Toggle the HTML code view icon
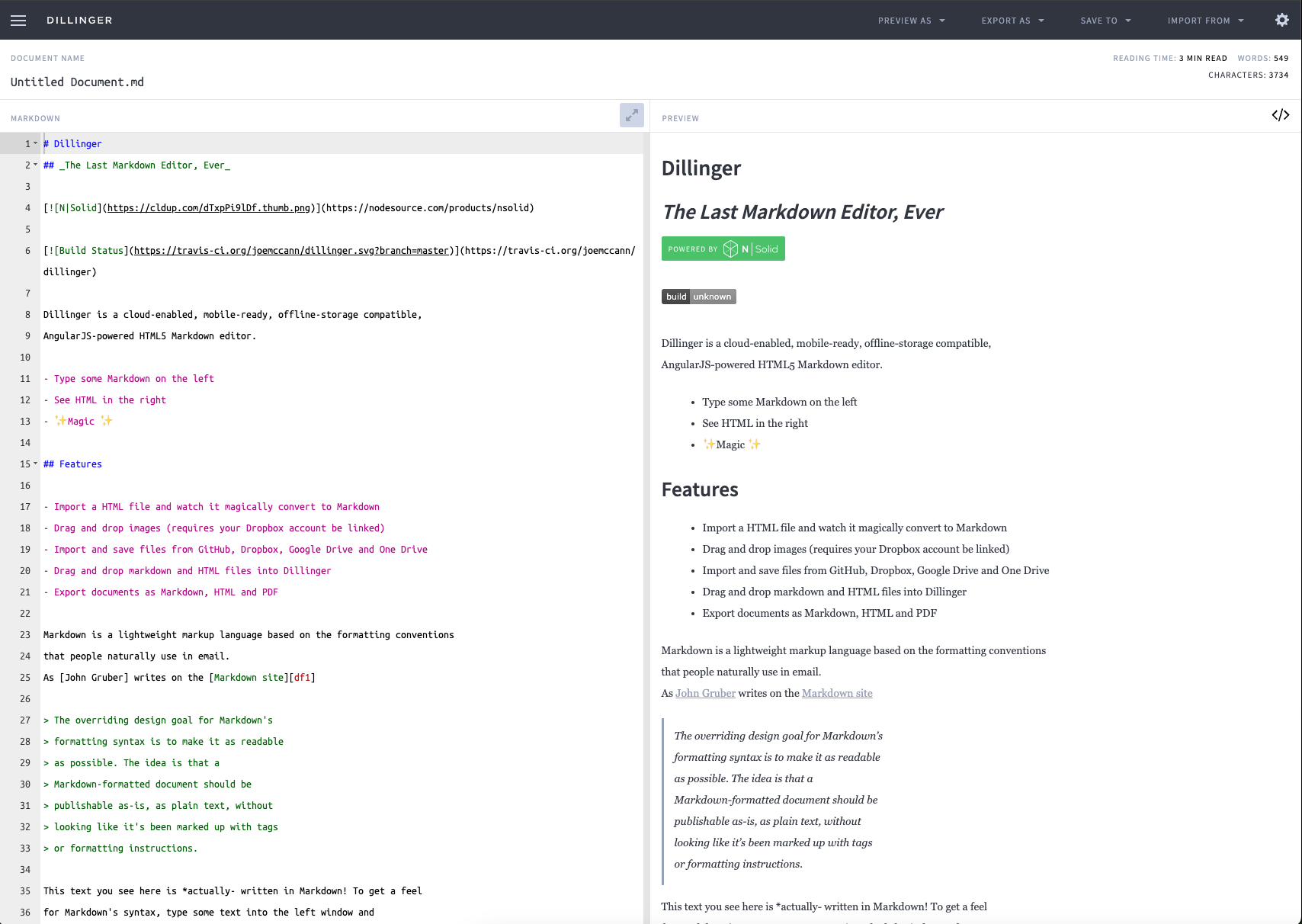 pos(1280,115)
